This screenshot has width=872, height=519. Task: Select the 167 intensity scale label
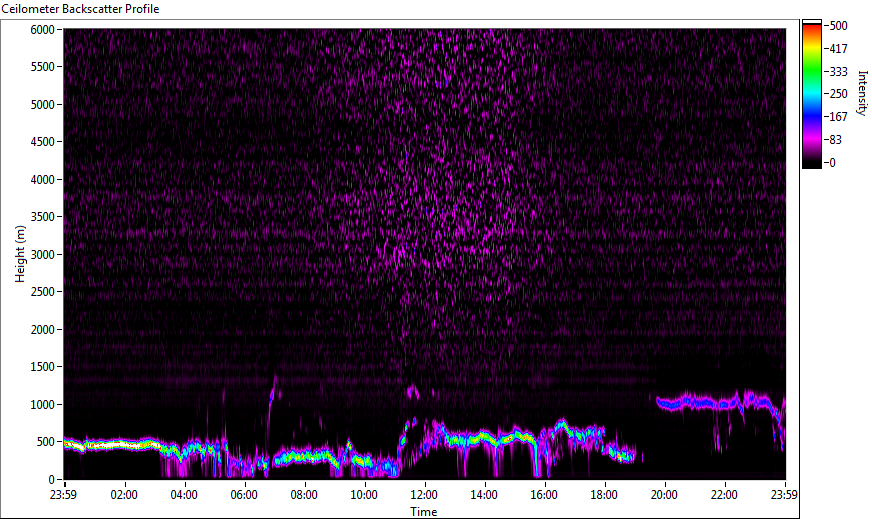click(x=838, y=117)
